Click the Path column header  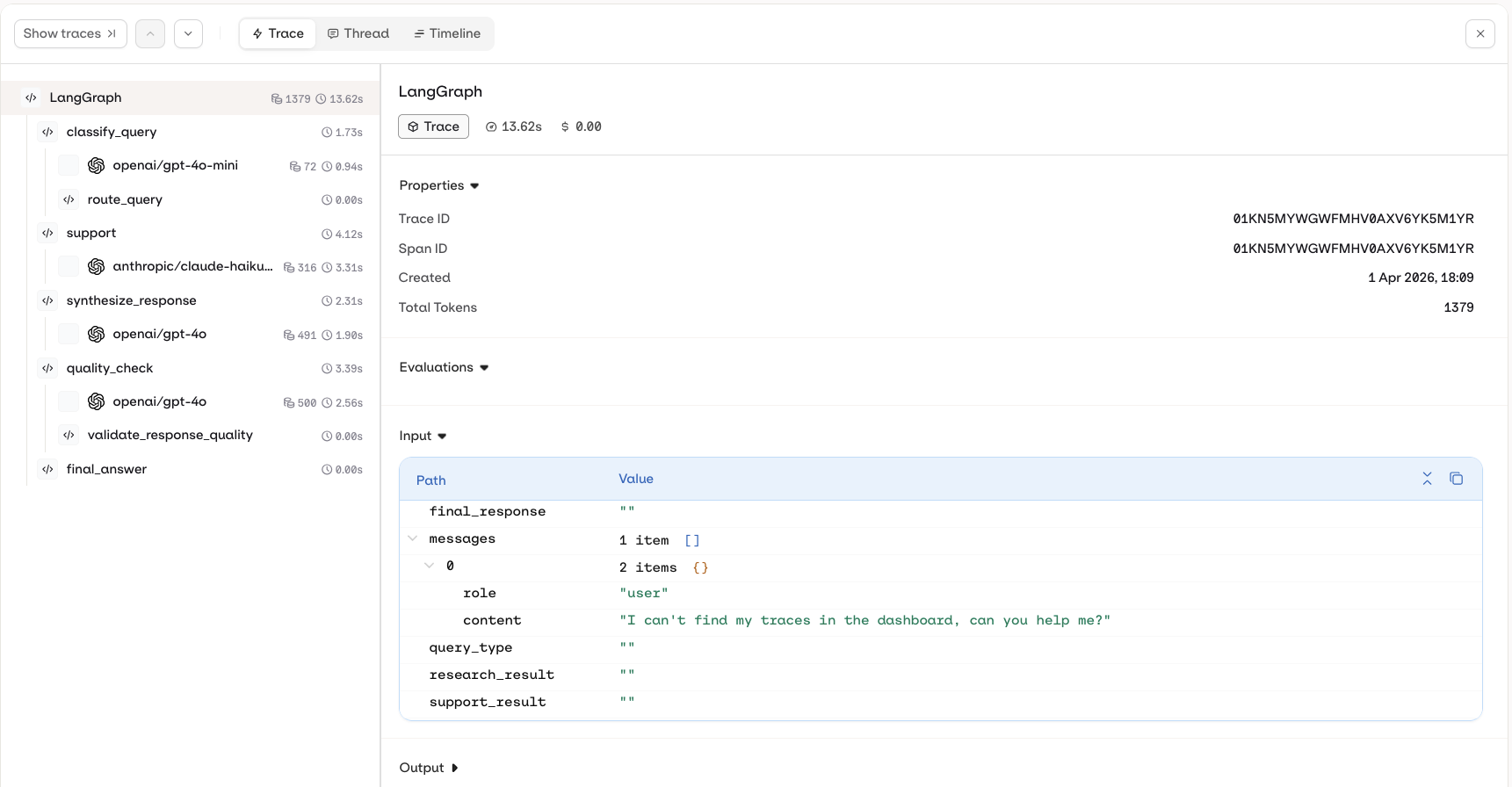tap(430, 480)
